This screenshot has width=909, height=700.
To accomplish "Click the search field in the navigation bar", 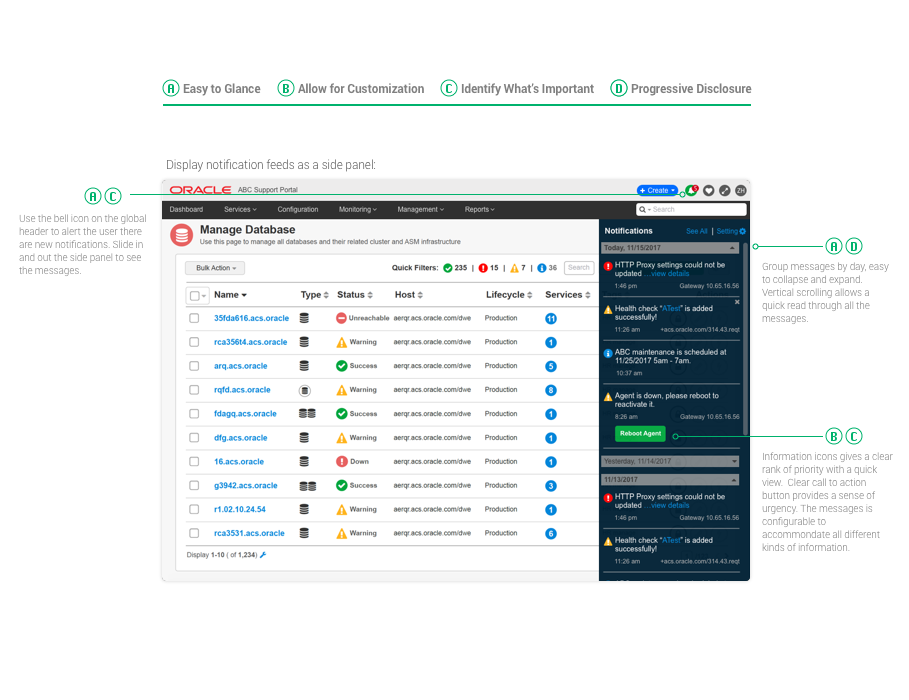I will tap(691, 210).
